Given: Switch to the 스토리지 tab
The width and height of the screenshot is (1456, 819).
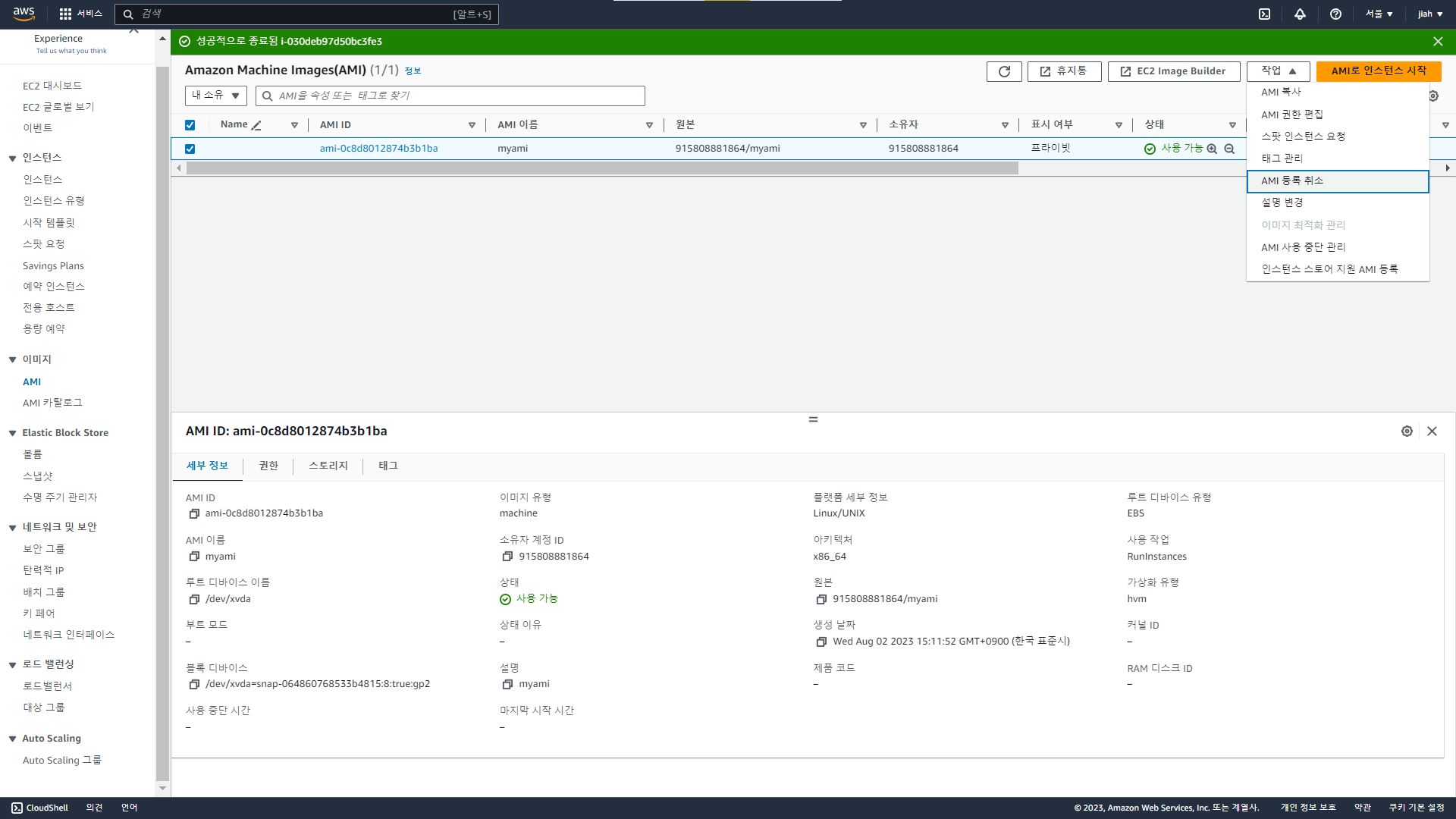Looking at the screenshot, I should (x=328, y=466).
